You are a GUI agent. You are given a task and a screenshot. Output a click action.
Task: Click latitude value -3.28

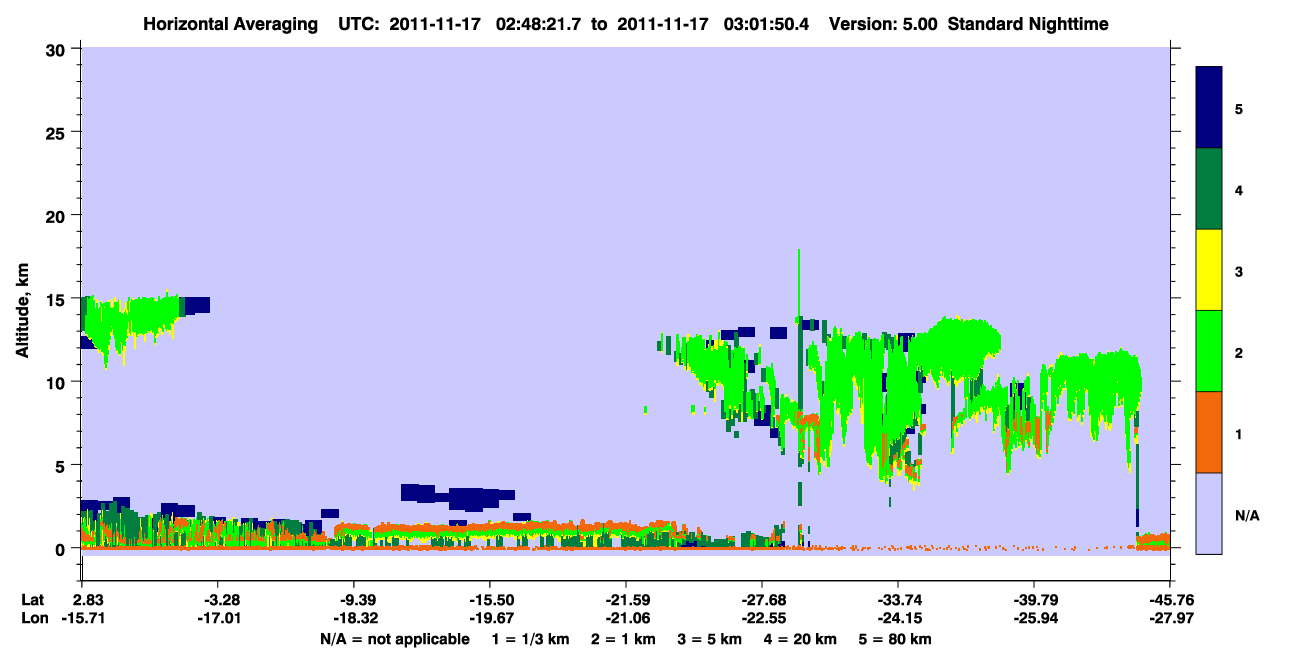pos(217,600)
